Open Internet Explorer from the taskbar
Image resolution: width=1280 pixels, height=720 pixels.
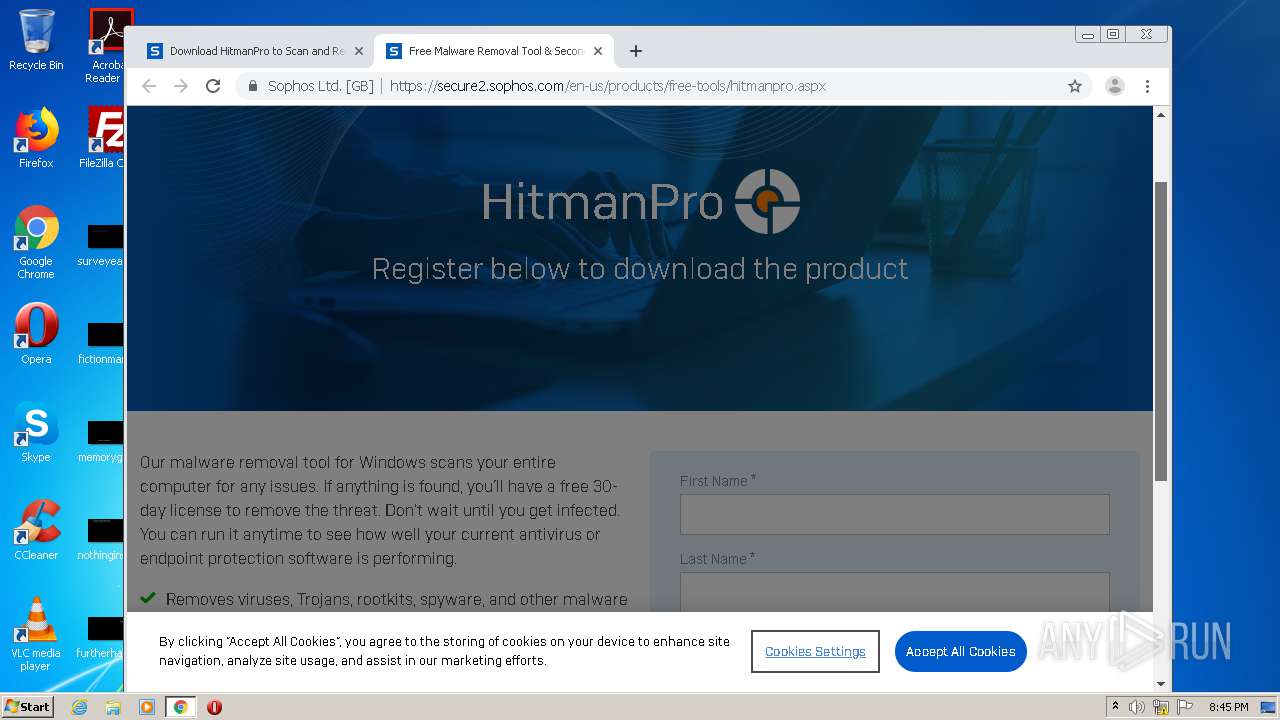79,707
